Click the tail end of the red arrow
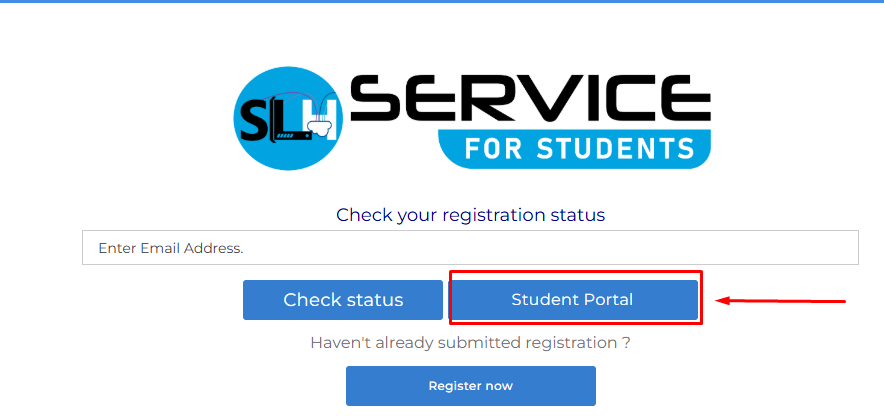 click(843, 299)
